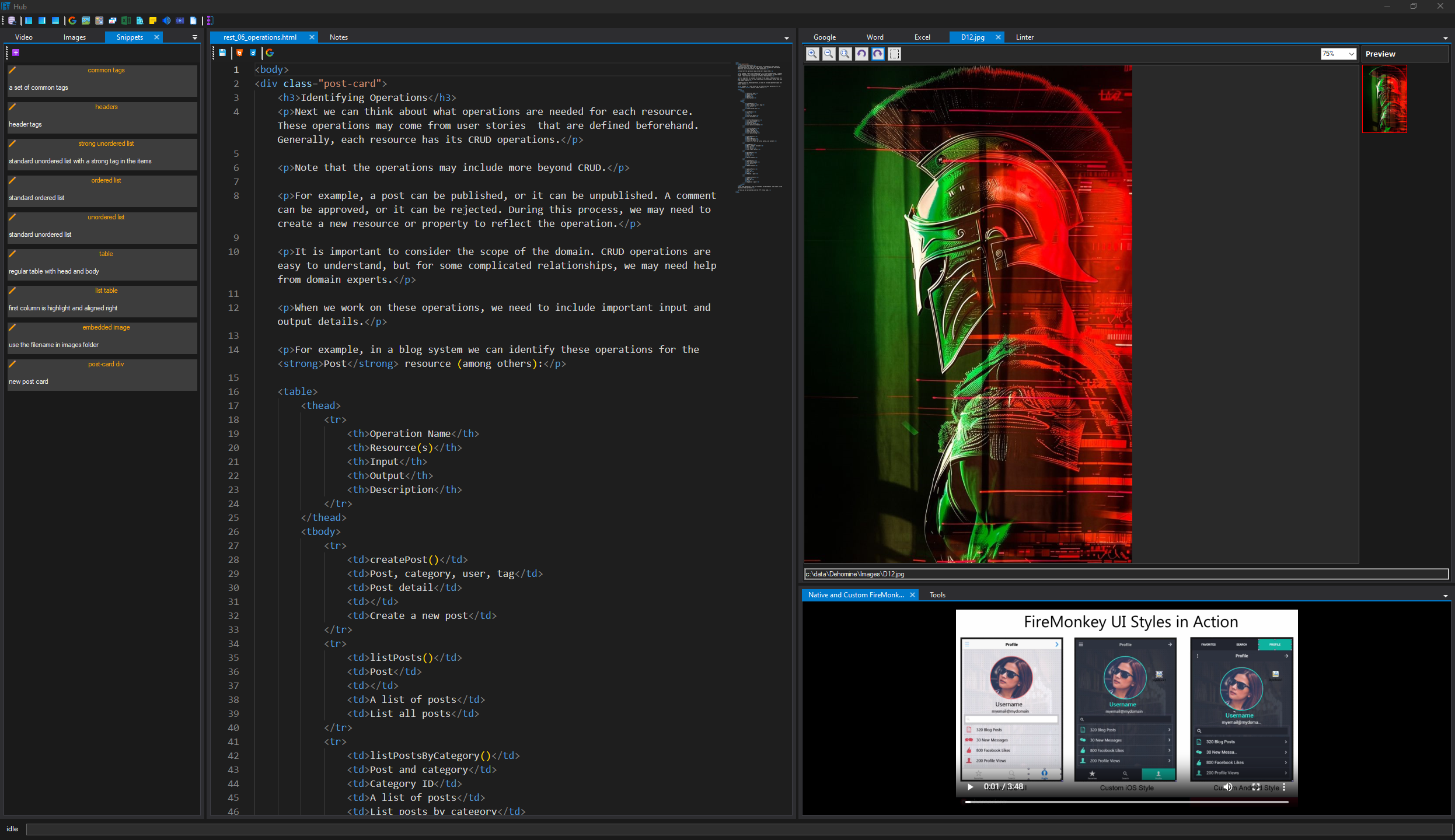This screenshot has height=840, width=1455.
Task: Click the database refresh icon in the main toolbar
Action: pyautogui.click(x=12, y=20)
